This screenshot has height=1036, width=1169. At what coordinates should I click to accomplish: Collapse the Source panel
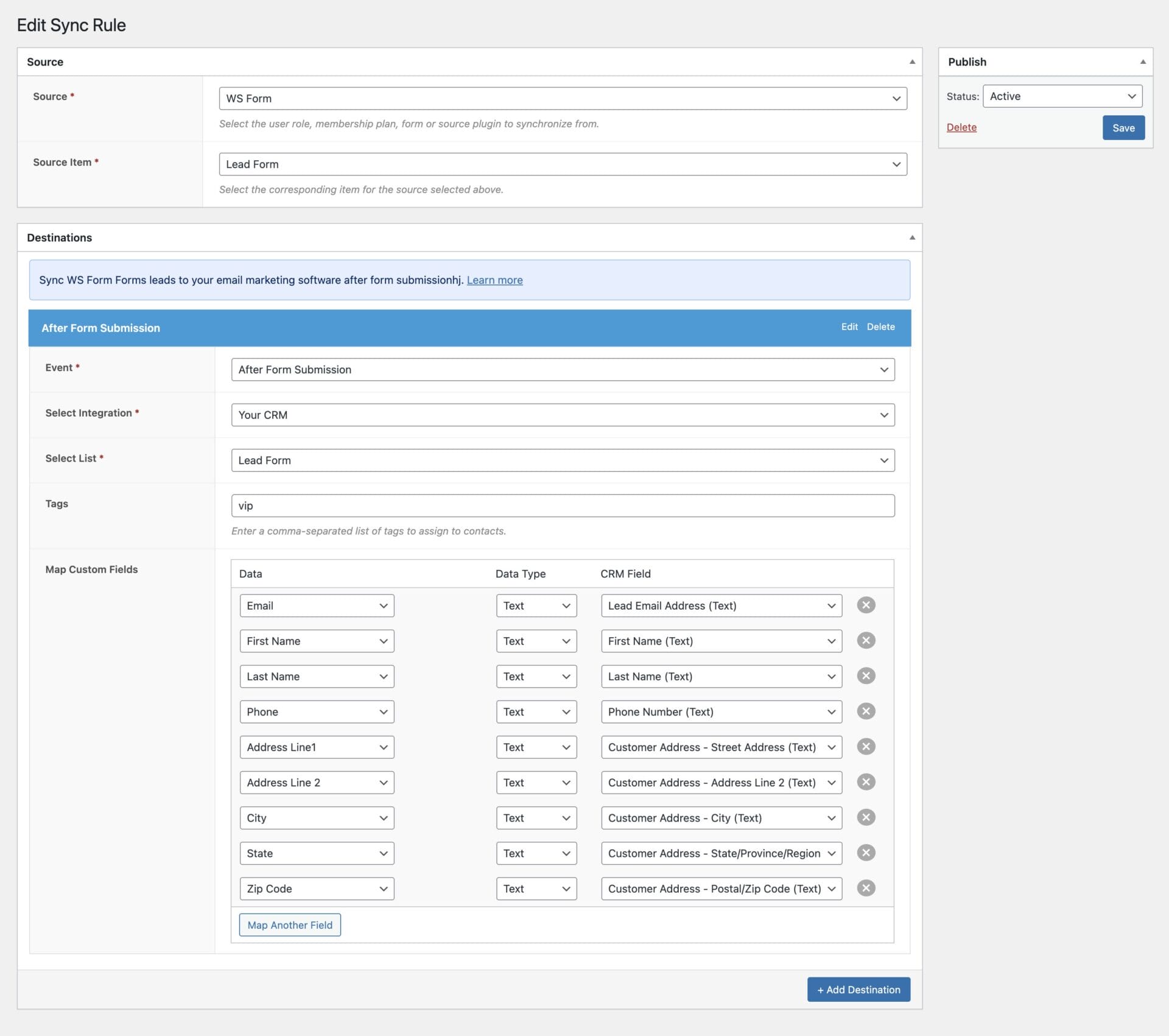[x=911, y=62]
